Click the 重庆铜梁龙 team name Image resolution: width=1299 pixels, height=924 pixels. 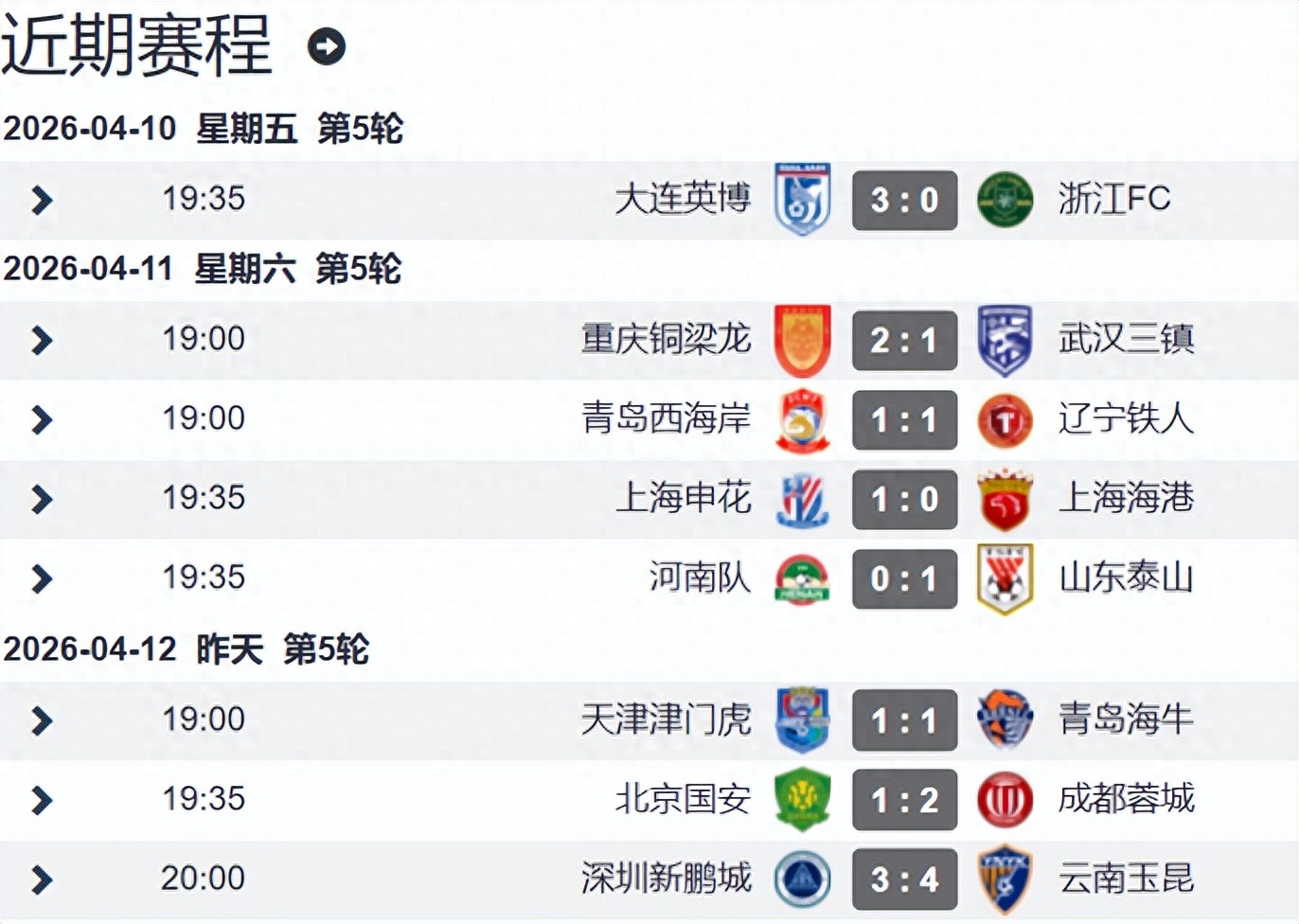tap(666, 340)
